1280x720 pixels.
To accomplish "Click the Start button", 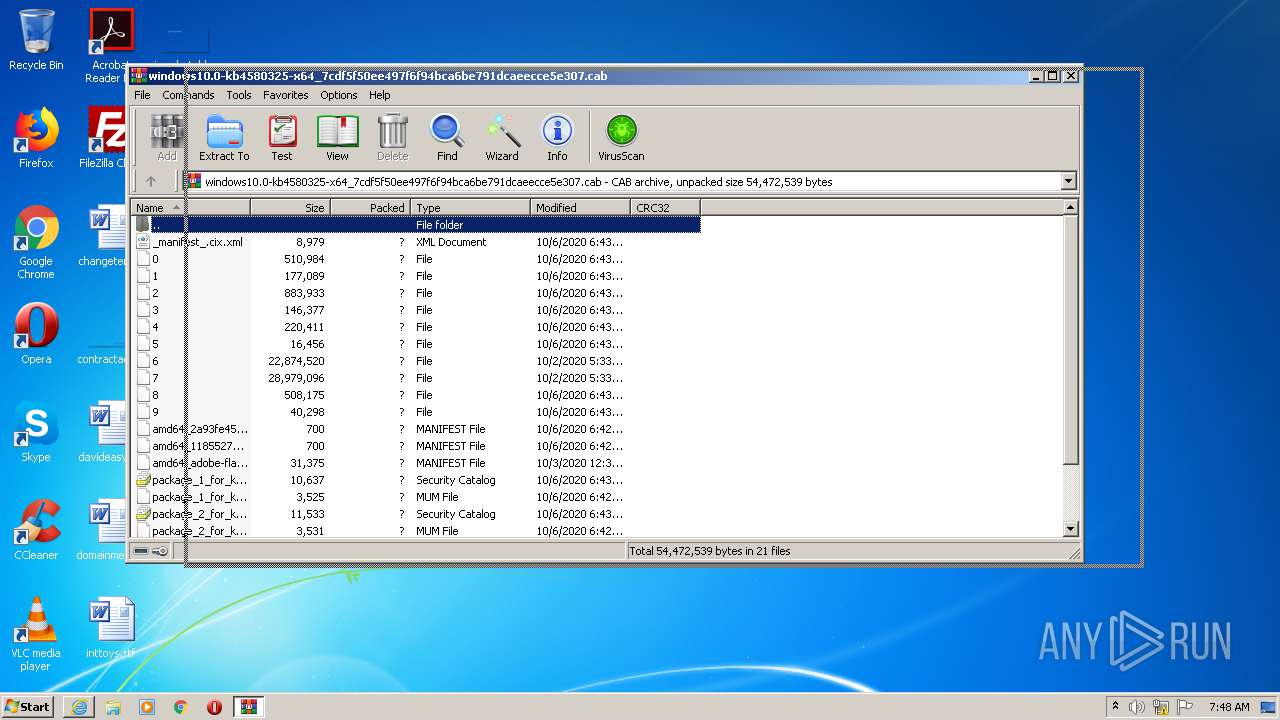I will (27, 707).
